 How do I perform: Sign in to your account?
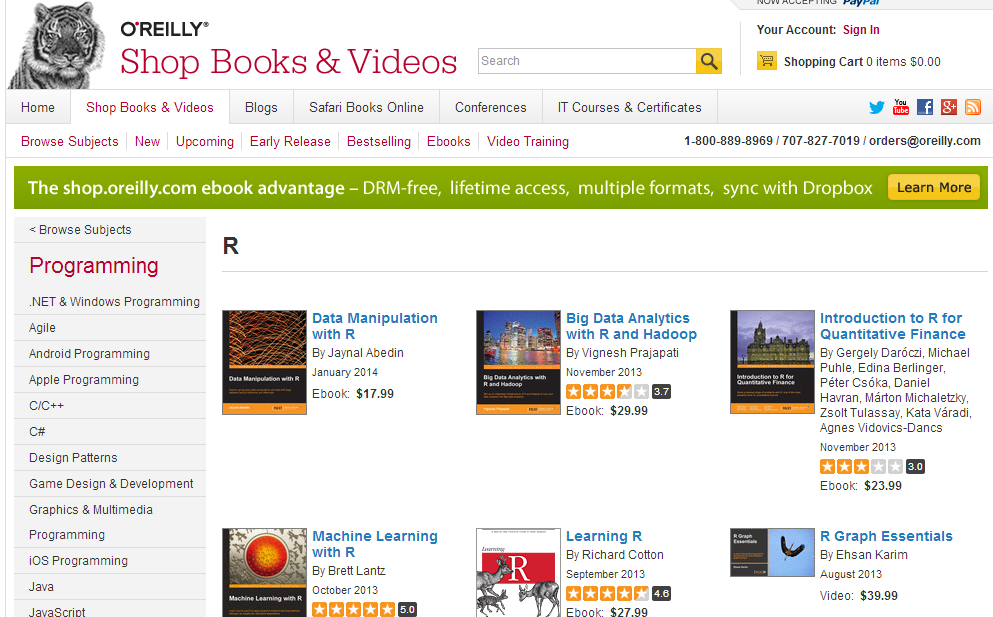(861, 30)
